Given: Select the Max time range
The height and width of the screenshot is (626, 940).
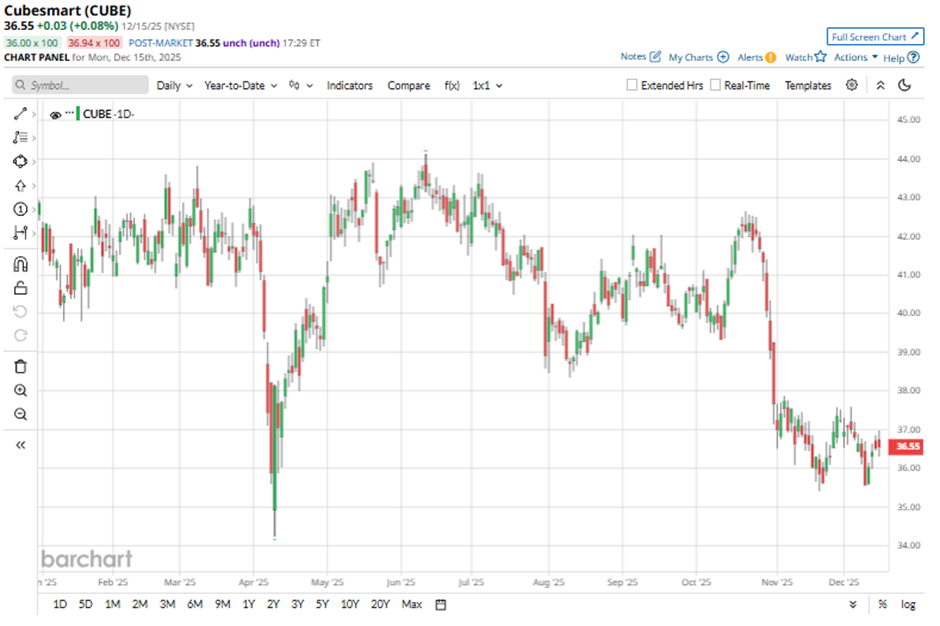Looking at the screenshot, I should pos(412,604).
